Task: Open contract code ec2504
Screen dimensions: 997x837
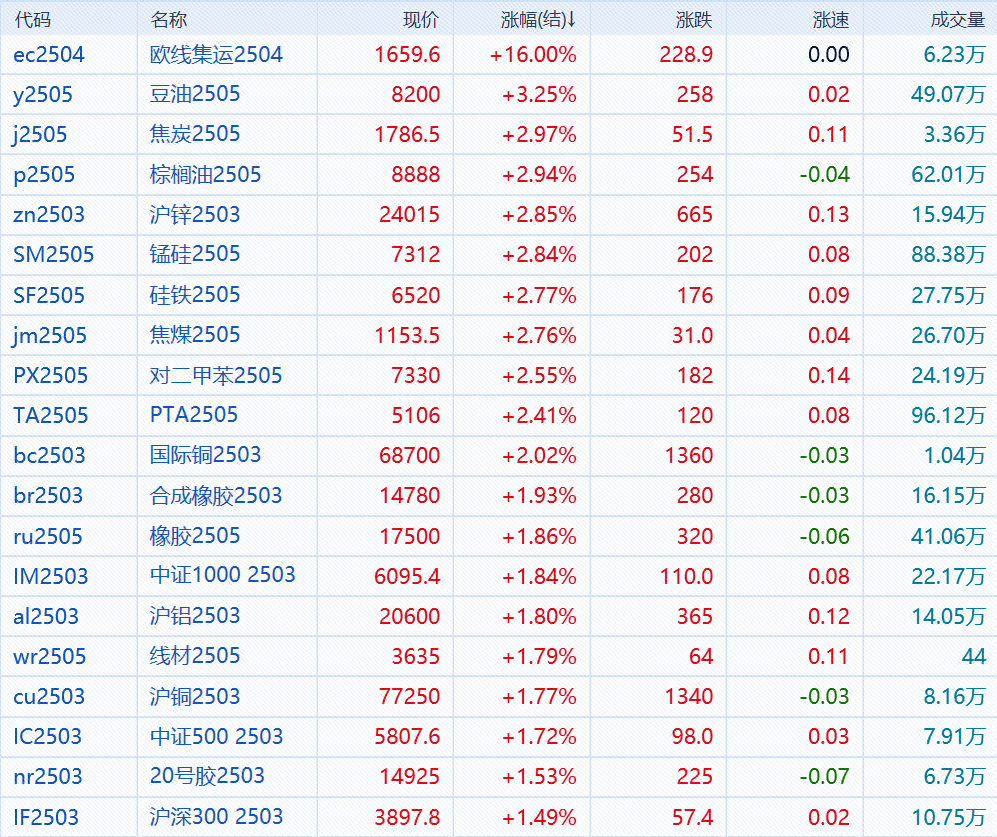Action: coord(49,55)
